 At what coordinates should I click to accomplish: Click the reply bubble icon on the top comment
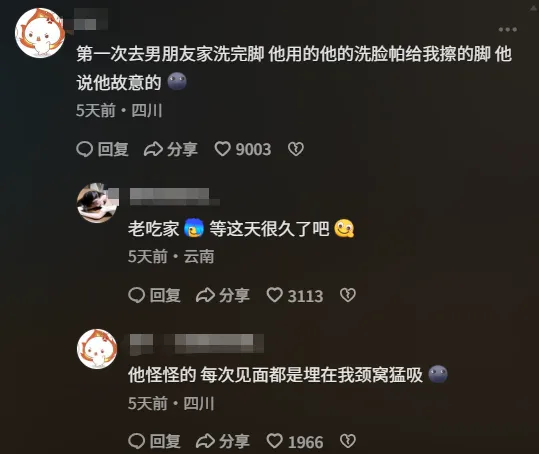[85, 149]
